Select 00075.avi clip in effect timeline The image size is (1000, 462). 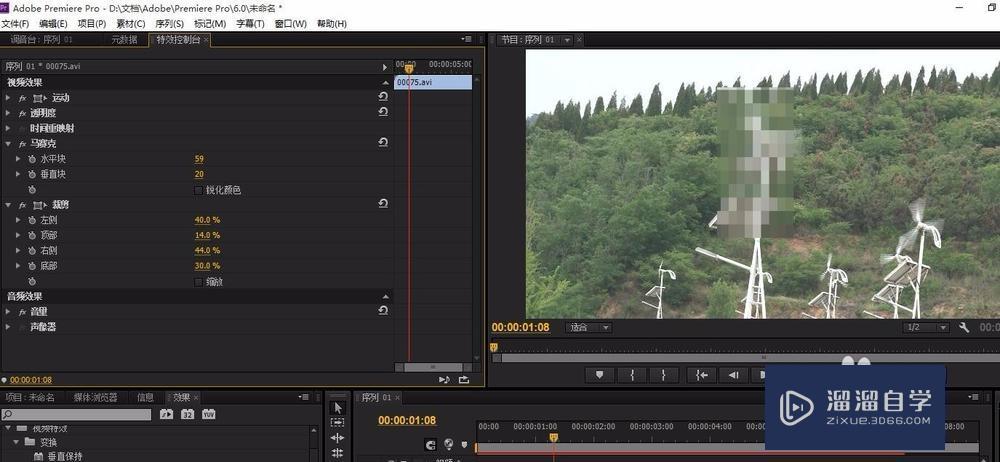click(x=433, y=82)
